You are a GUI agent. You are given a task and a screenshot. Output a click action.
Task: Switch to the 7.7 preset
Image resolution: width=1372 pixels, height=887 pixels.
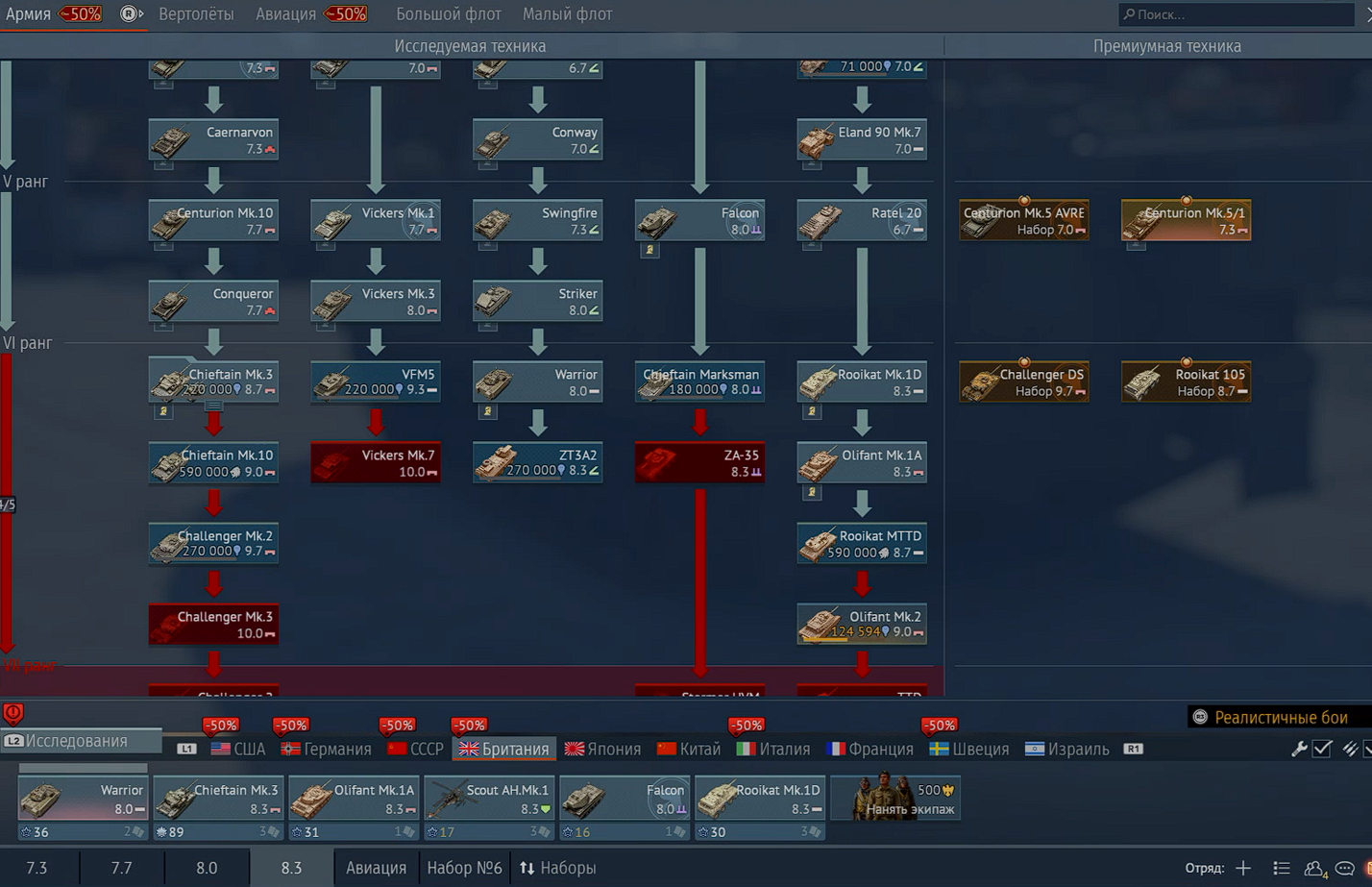pos(121,868)
